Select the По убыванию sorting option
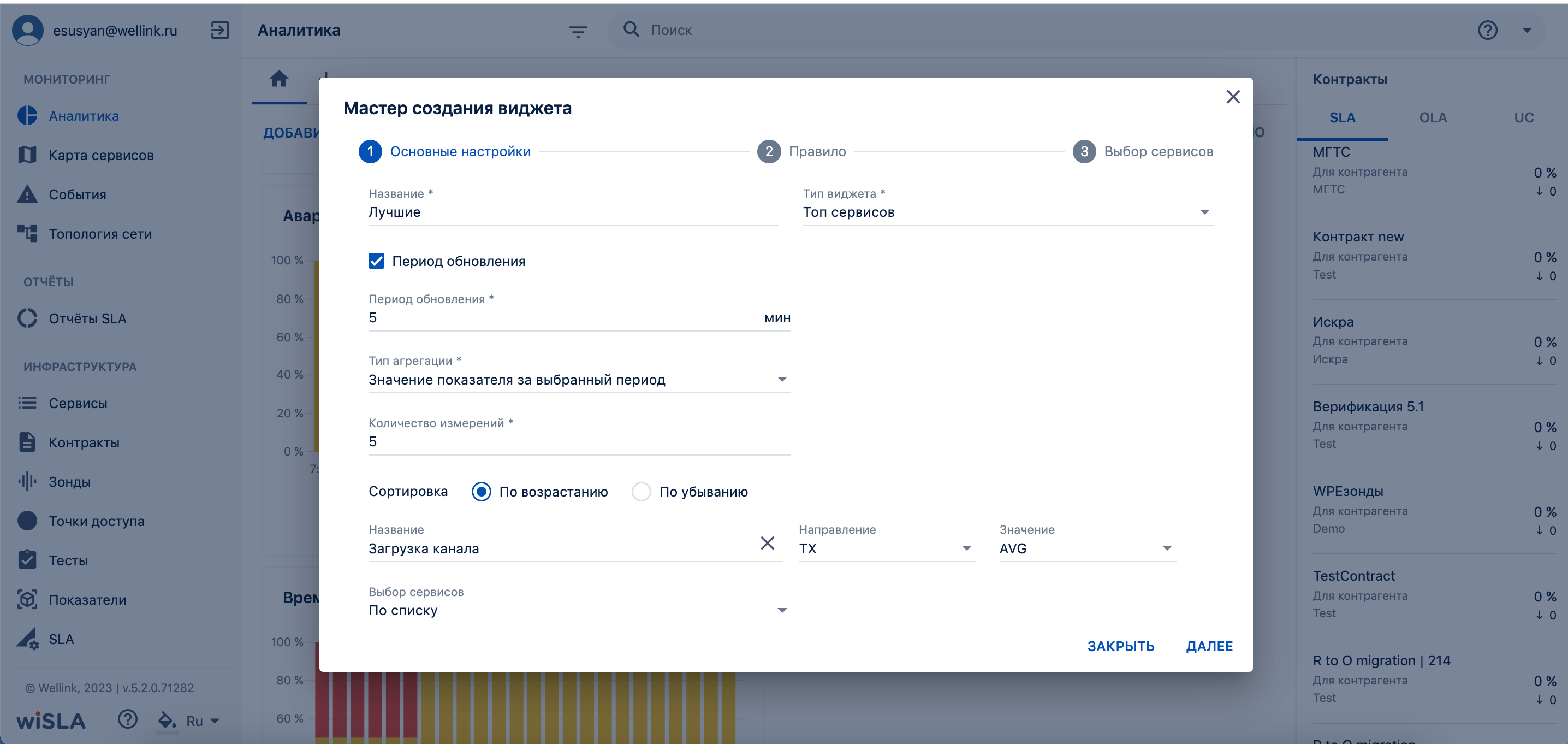This screenshot has height=744, width=1568. 641,491
